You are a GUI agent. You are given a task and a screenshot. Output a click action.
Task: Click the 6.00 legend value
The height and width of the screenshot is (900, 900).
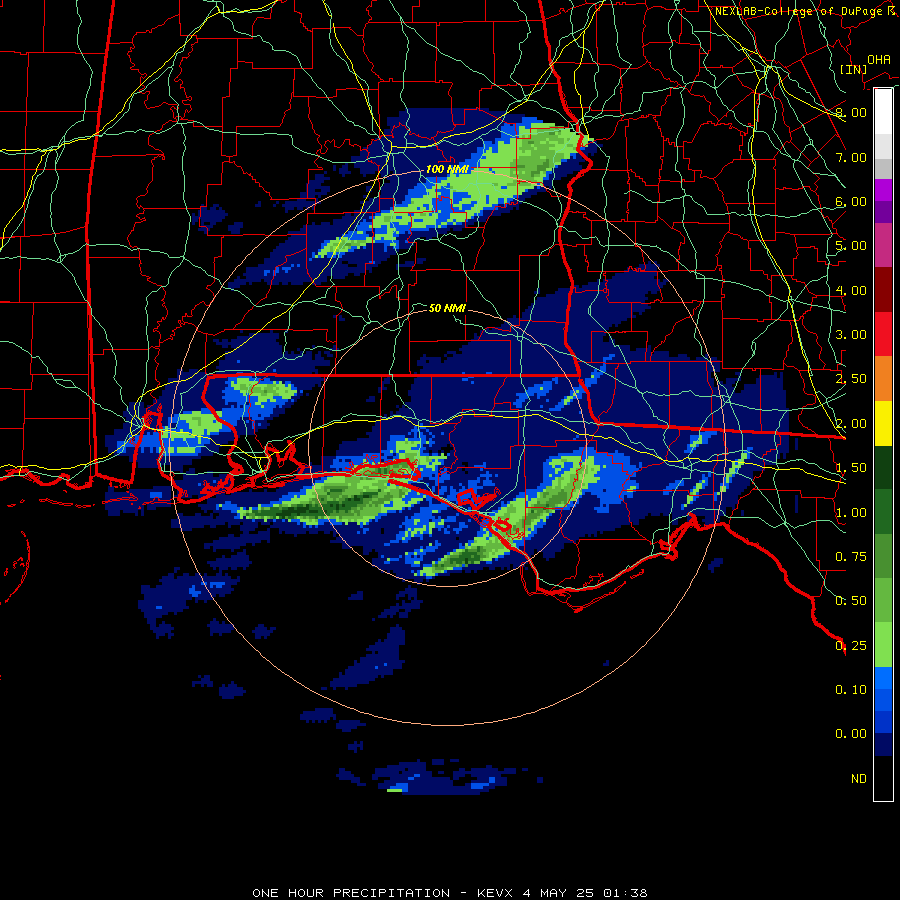(851, 201)
